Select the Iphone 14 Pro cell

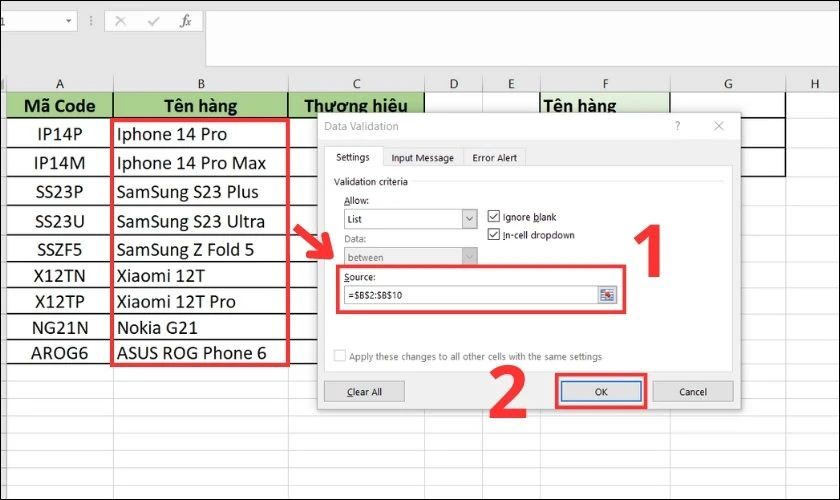click(201, 134)
